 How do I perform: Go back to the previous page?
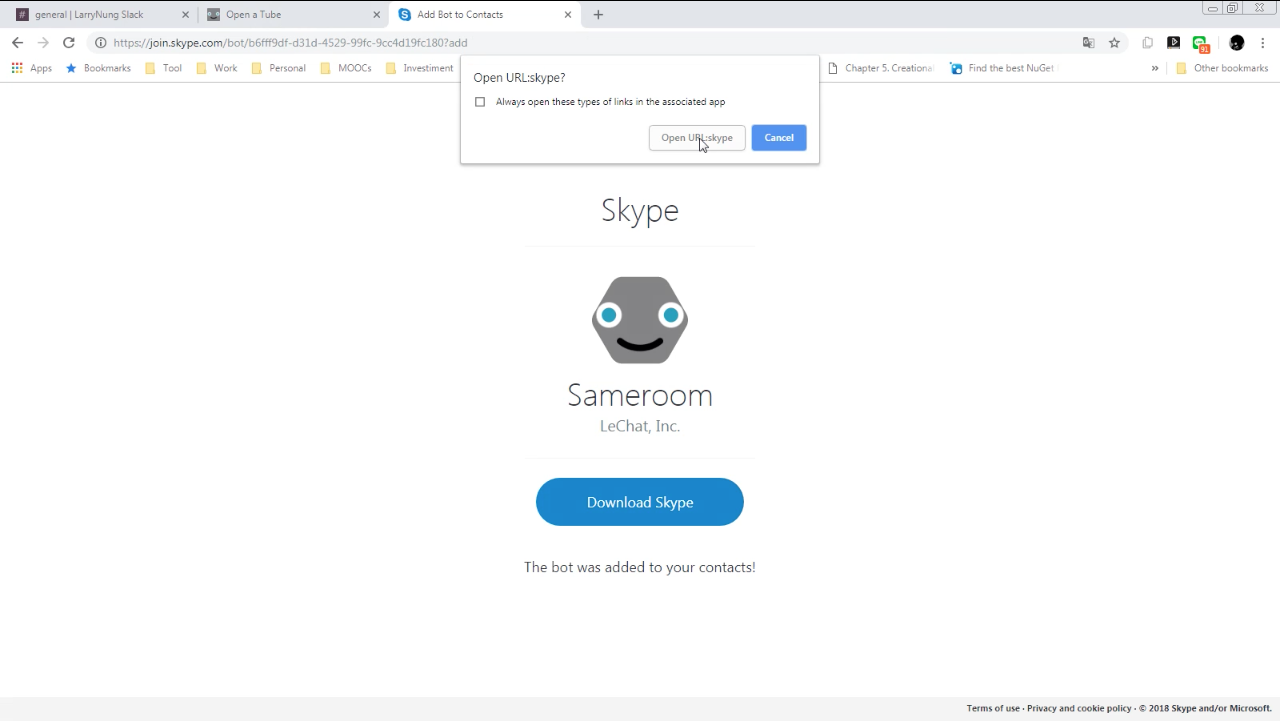pyautogui.click(x=17, y=43)
